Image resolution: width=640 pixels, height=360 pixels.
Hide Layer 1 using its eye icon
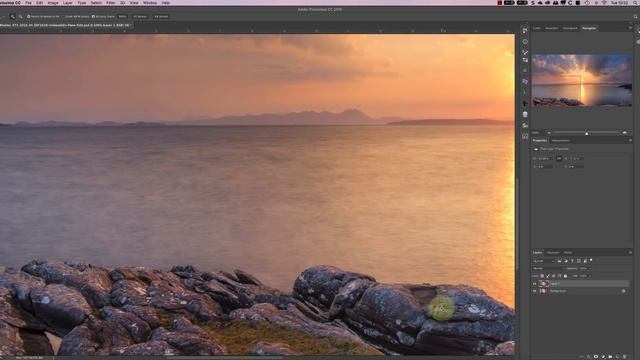click(534, 283)
